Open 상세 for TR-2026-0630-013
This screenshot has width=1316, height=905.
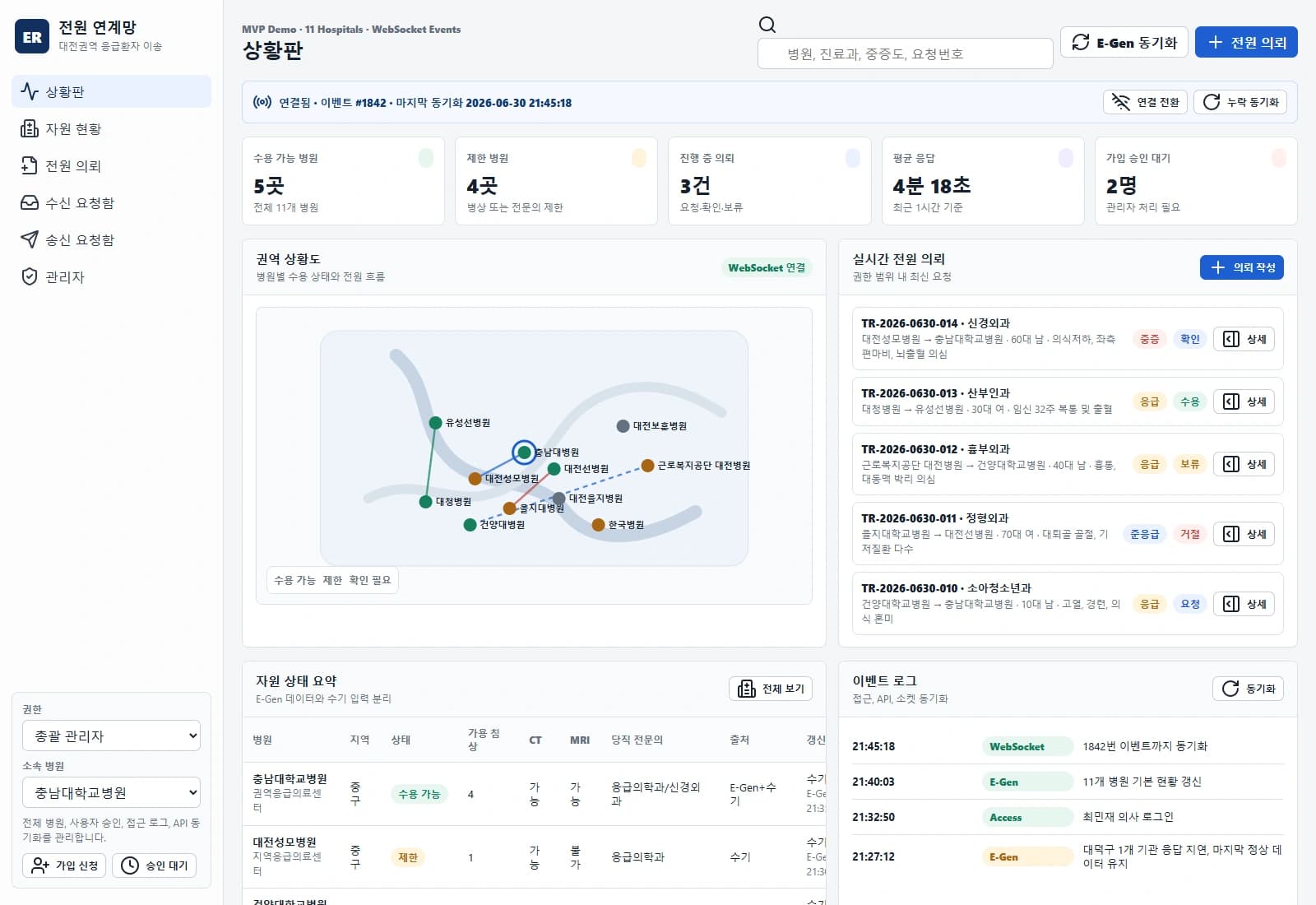(1244, 401)
